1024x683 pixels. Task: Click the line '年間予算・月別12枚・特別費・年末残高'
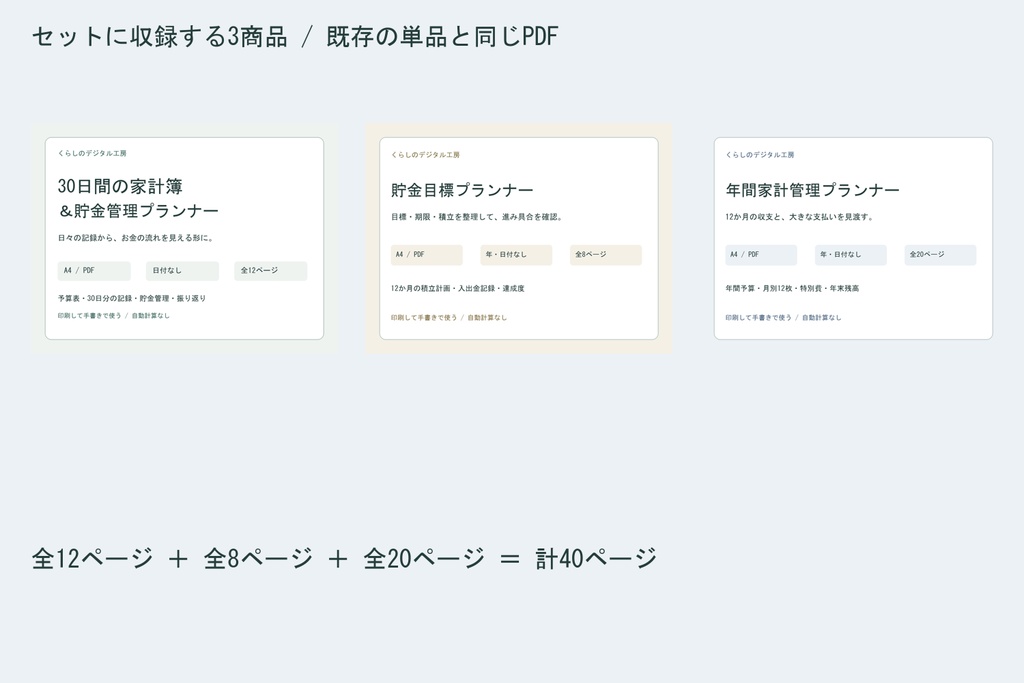pos(792,288)
